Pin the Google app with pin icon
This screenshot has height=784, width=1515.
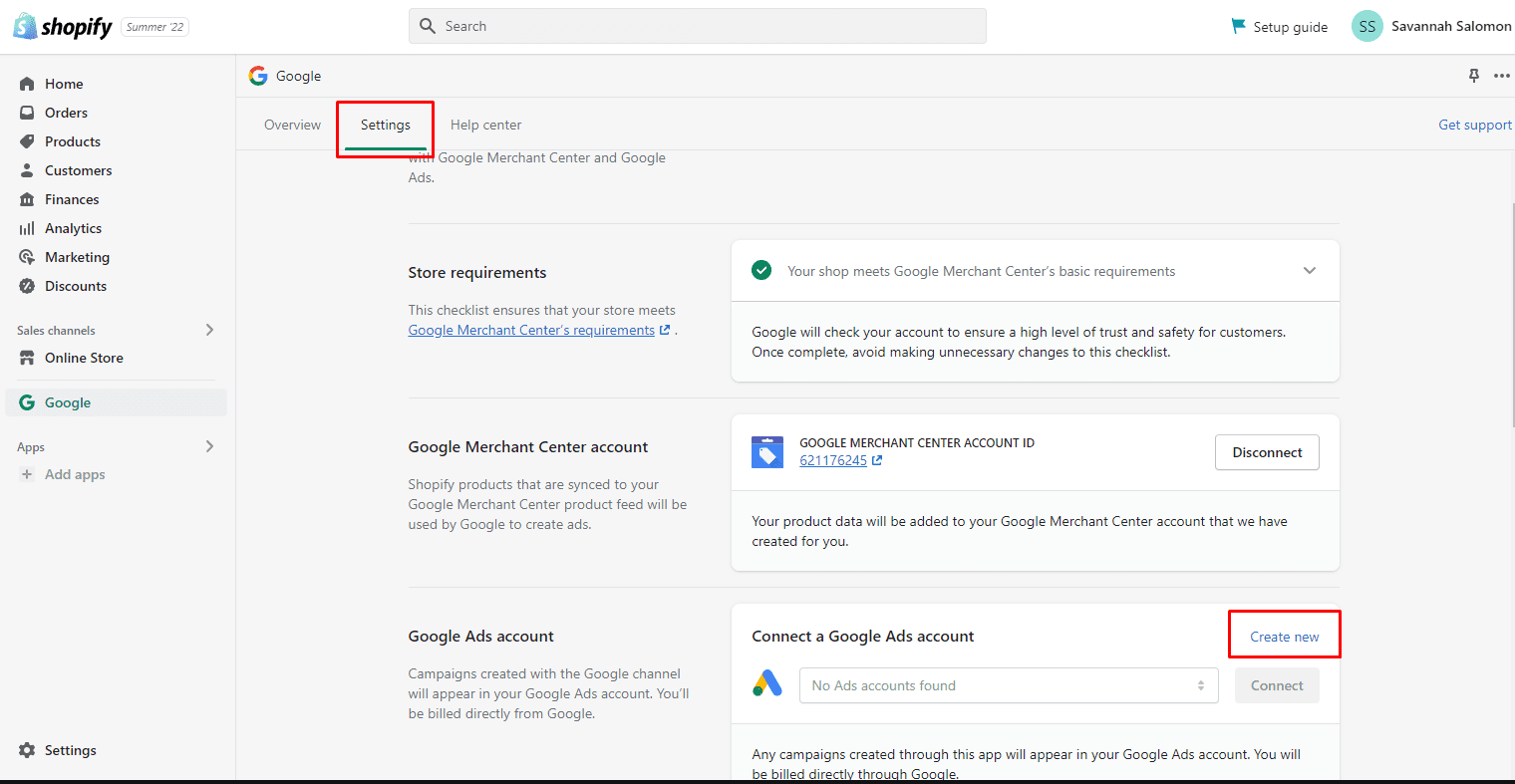[x=1474, y=76]
